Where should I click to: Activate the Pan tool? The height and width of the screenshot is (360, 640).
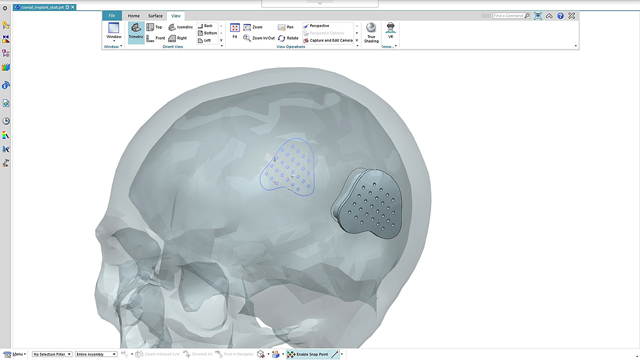[286, 27]
